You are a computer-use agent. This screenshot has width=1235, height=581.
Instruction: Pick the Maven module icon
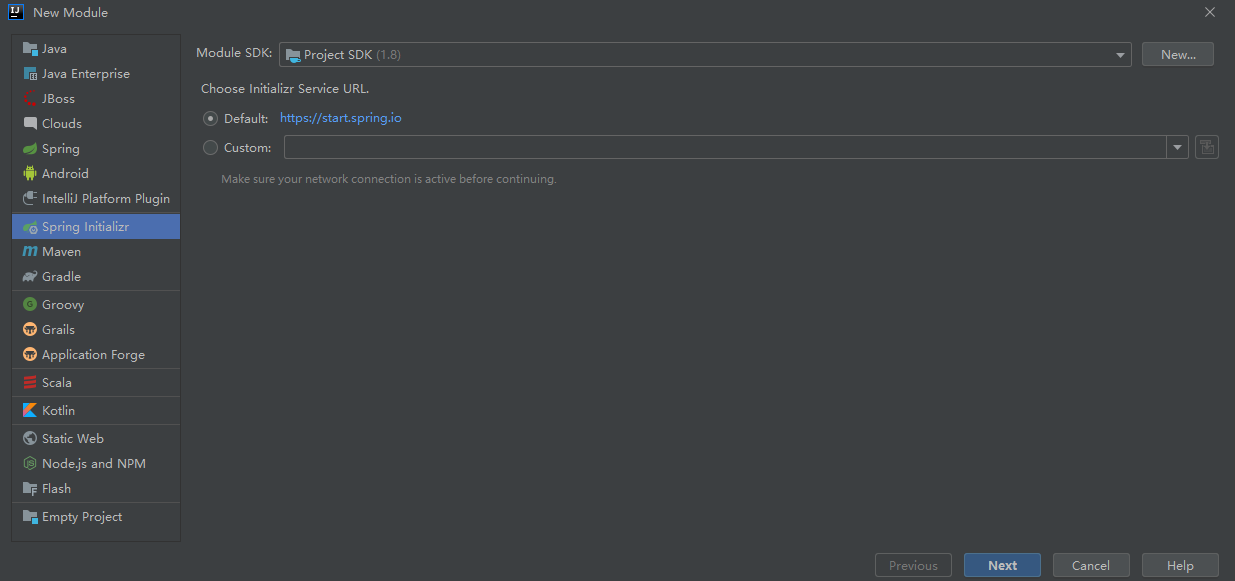pyautogui.click(x=30, y=251)
